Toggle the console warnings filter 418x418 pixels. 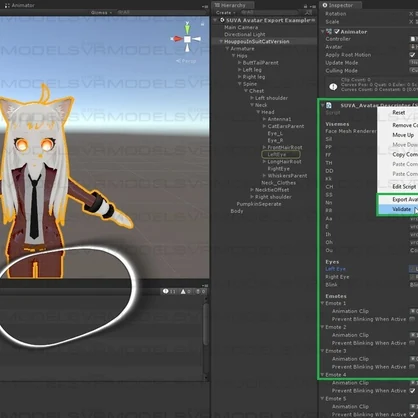coord(186,292)
